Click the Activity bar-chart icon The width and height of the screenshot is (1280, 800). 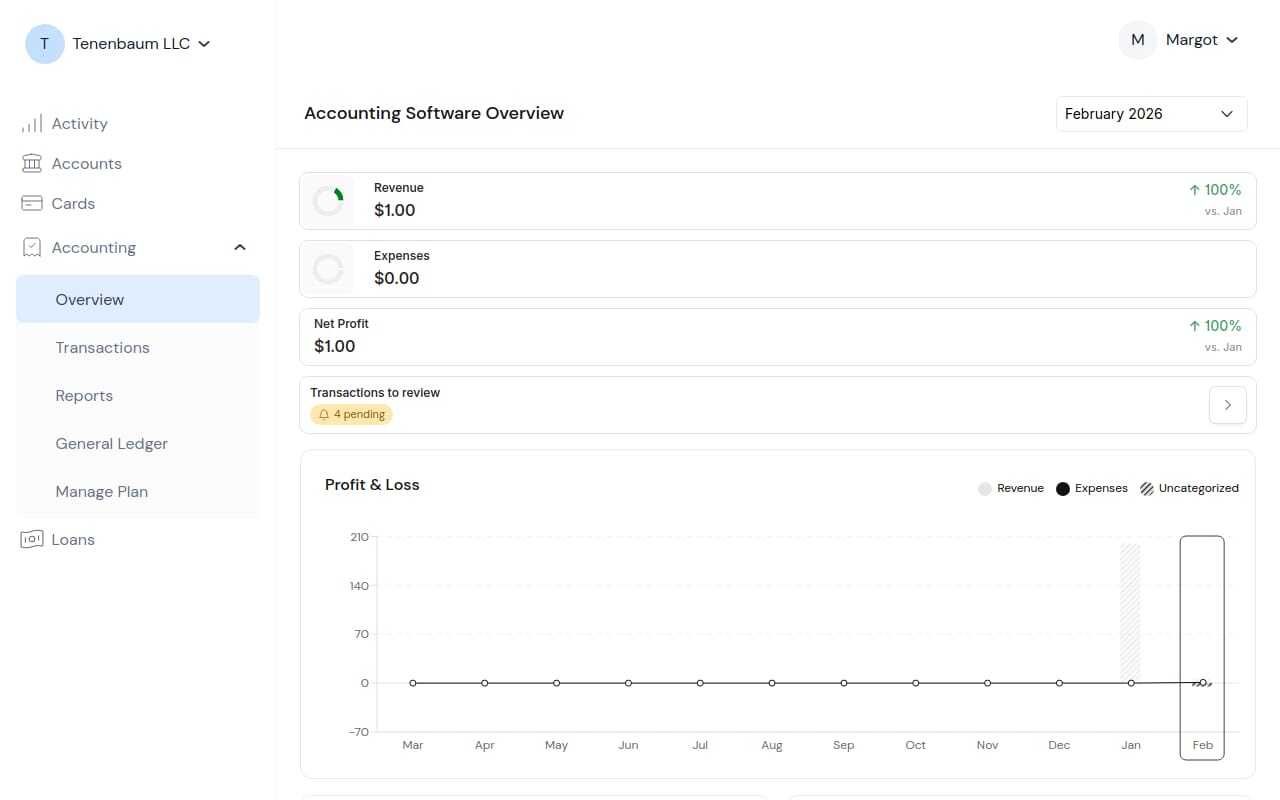[32, 124]
